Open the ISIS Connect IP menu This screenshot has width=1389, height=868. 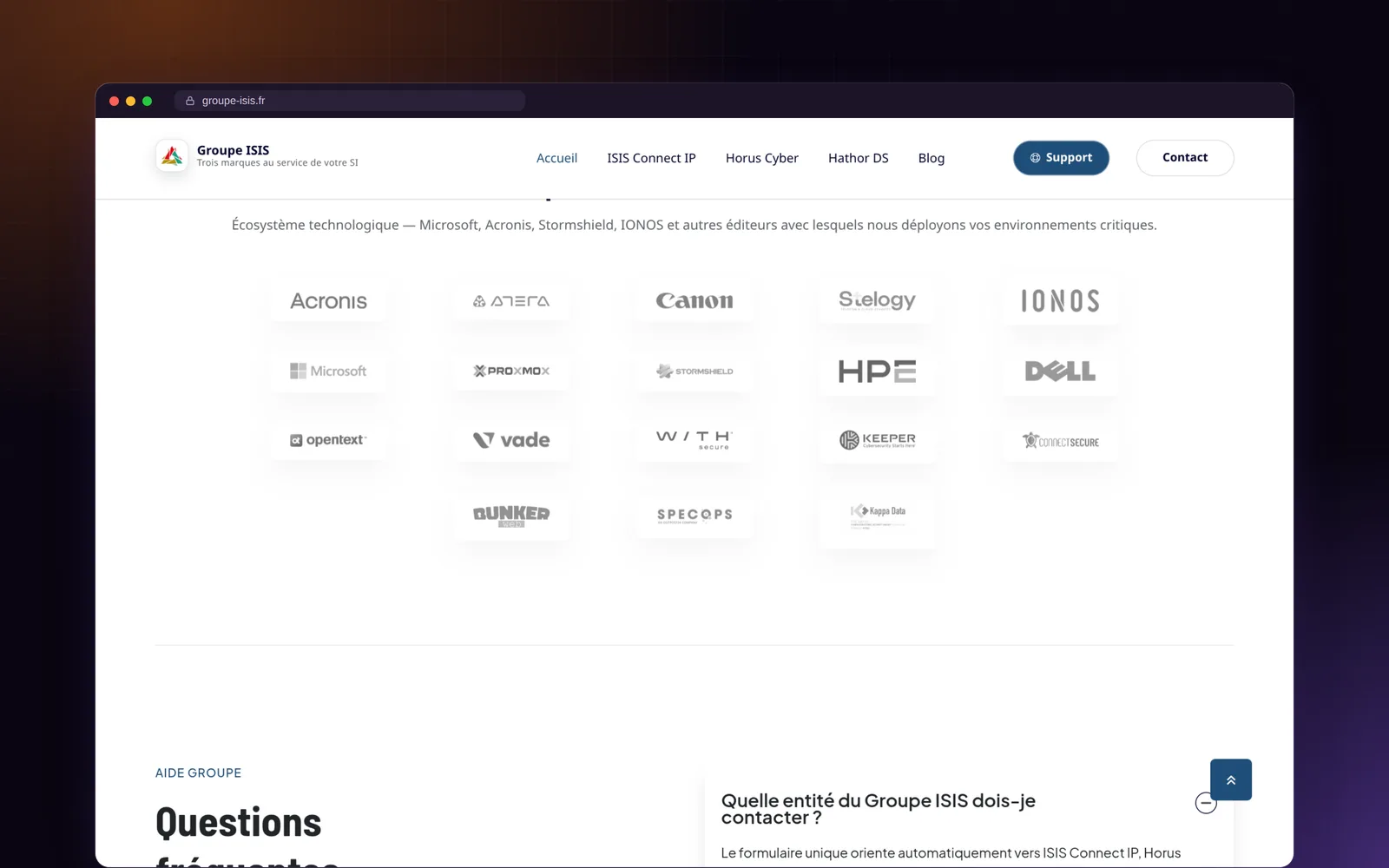(x=651, y=158)
